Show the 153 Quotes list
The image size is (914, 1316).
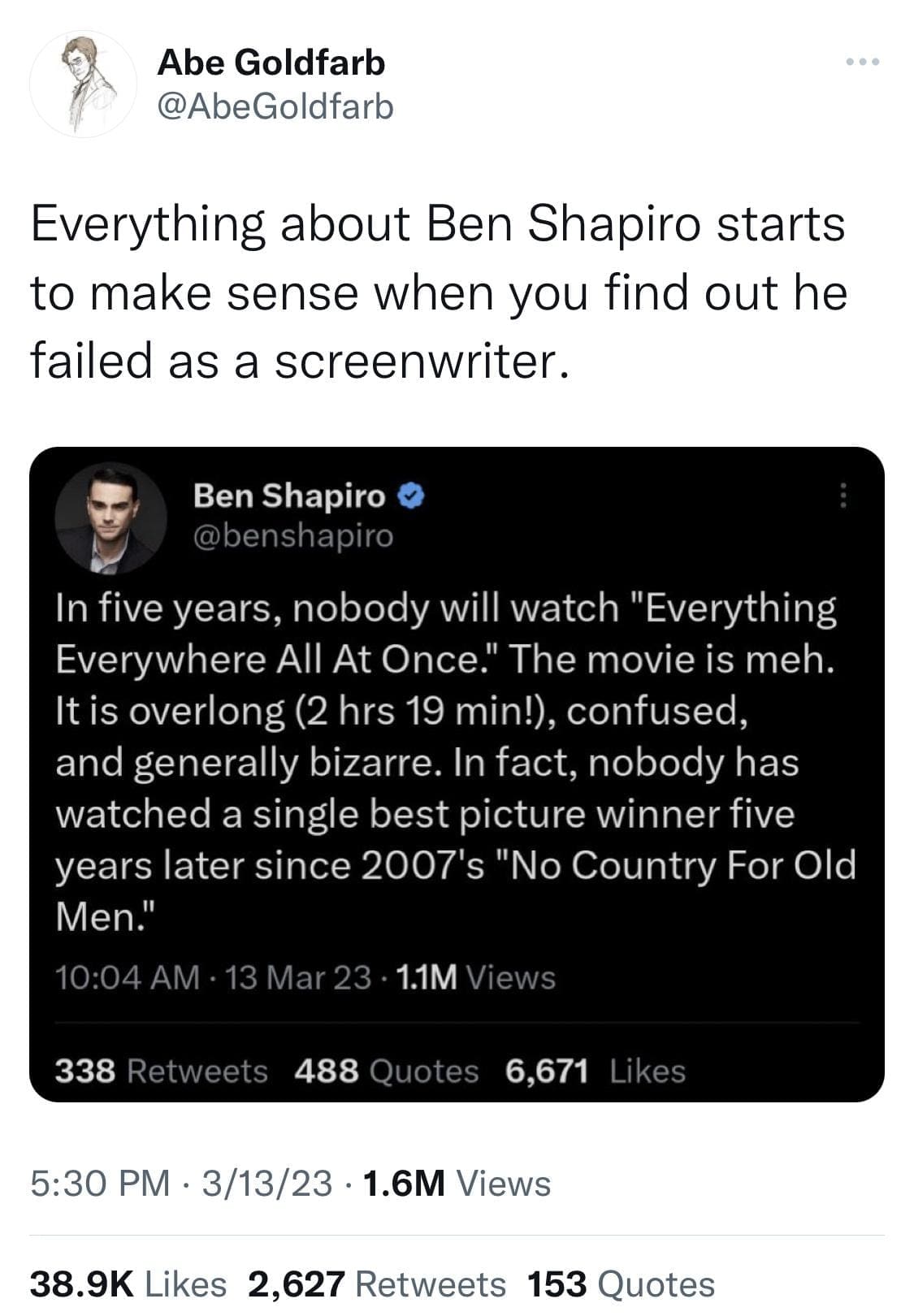622,1284
